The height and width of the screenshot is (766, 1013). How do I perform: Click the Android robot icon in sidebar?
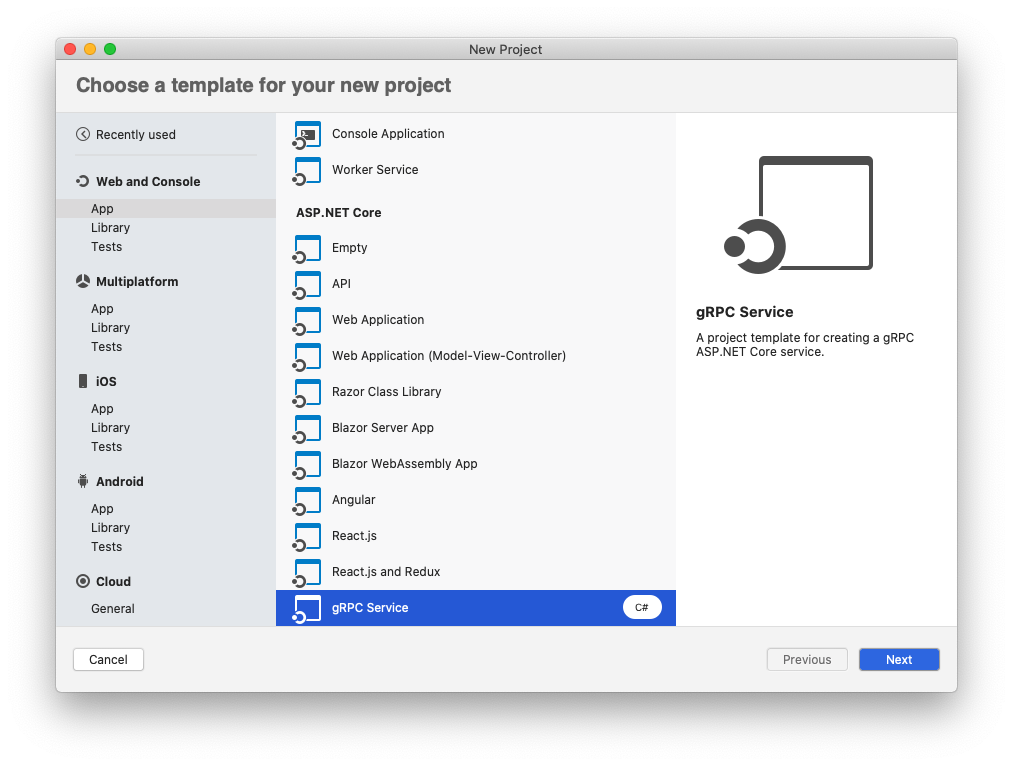[x=83, y=481]
